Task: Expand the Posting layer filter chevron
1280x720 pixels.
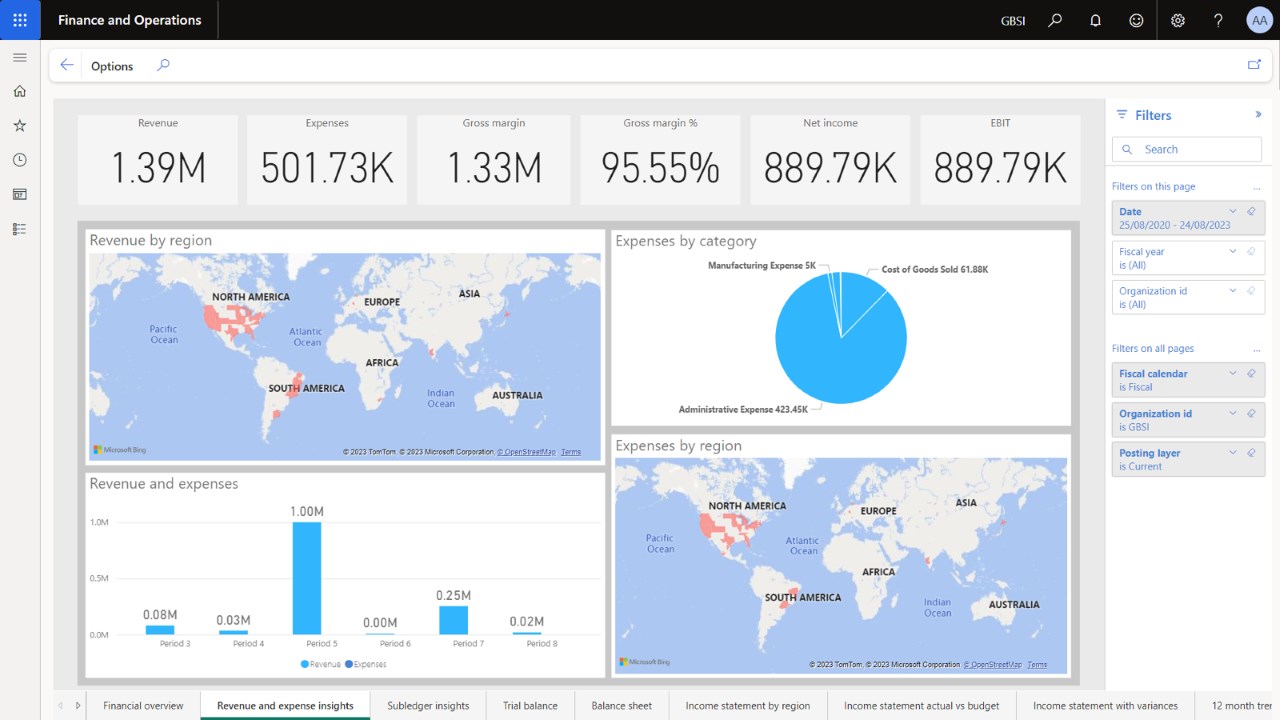Action: coord(1233,453)
